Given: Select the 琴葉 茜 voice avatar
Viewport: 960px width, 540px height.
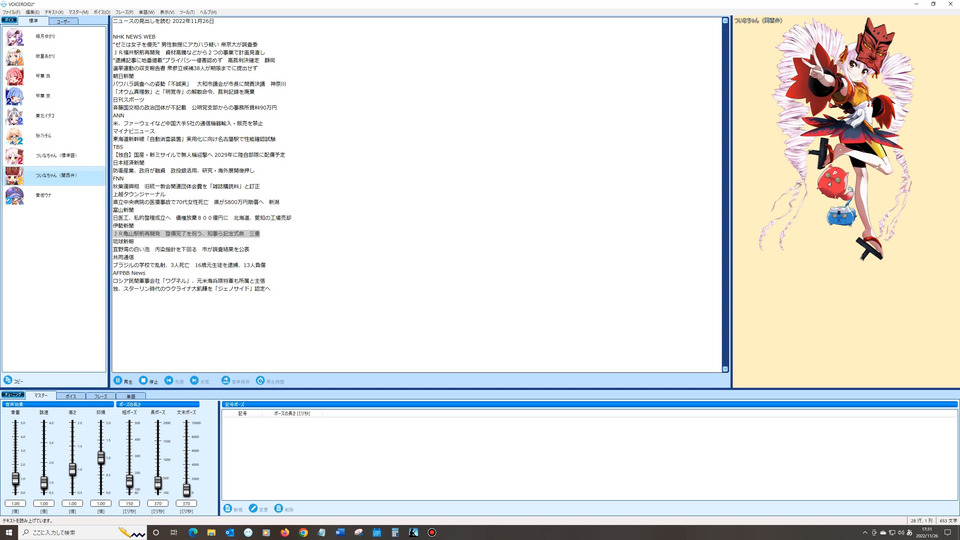Looking at the screenshot, I should tap(14, 77).
